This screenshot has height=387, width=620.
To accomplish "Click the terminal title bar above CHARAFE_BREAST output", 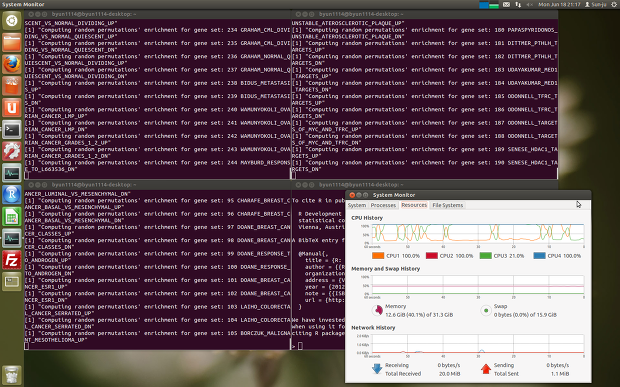I will (157, 185).
